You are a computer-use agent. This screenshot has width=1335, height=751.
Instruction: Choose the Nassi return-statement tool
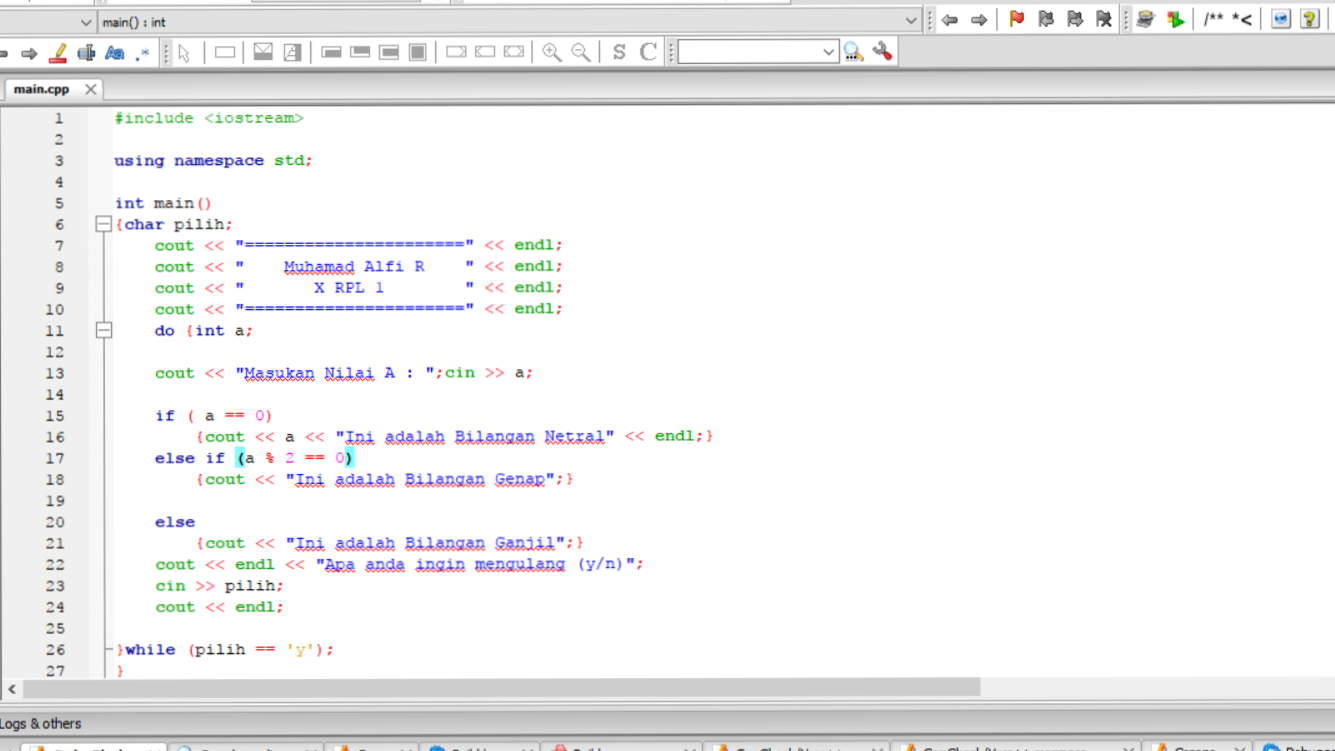tap(514, 52)
